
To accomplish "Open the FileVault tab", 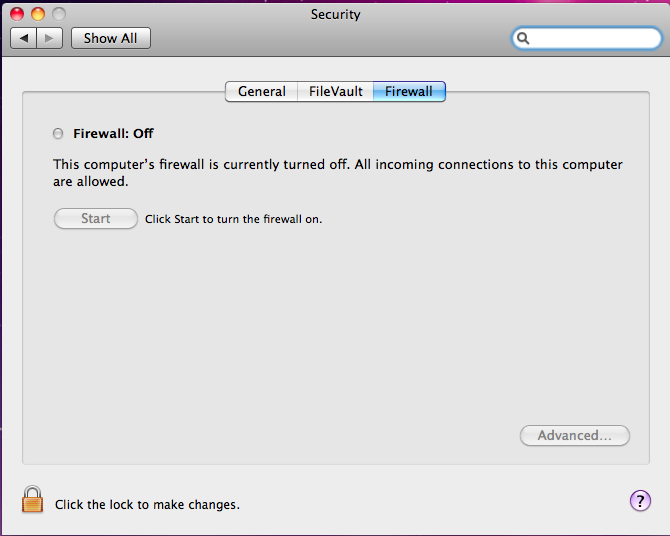I will click(336, 91).
